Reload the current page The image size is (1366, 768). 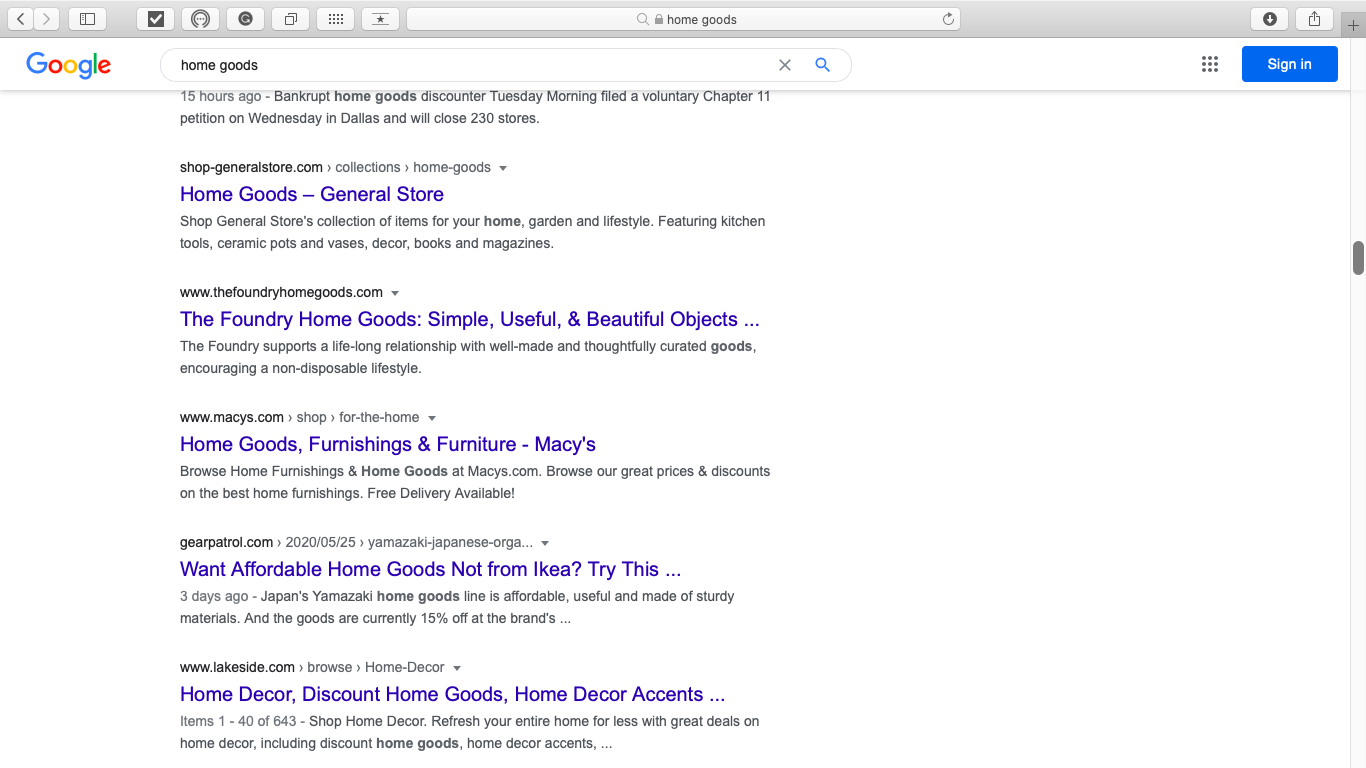click(947, 18)
